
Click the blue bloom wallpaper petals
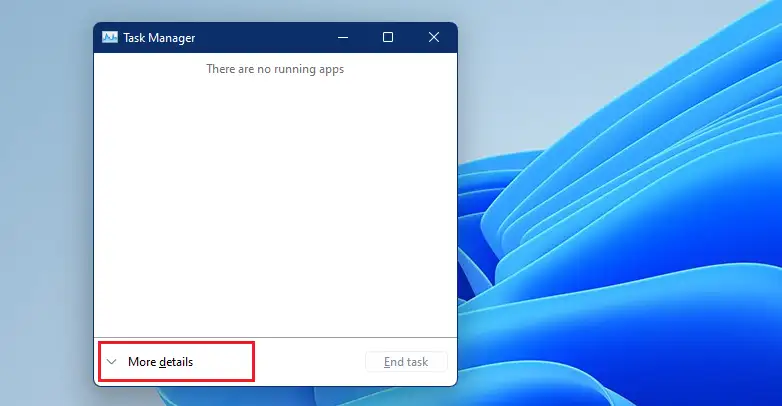(x=623, y=224)
